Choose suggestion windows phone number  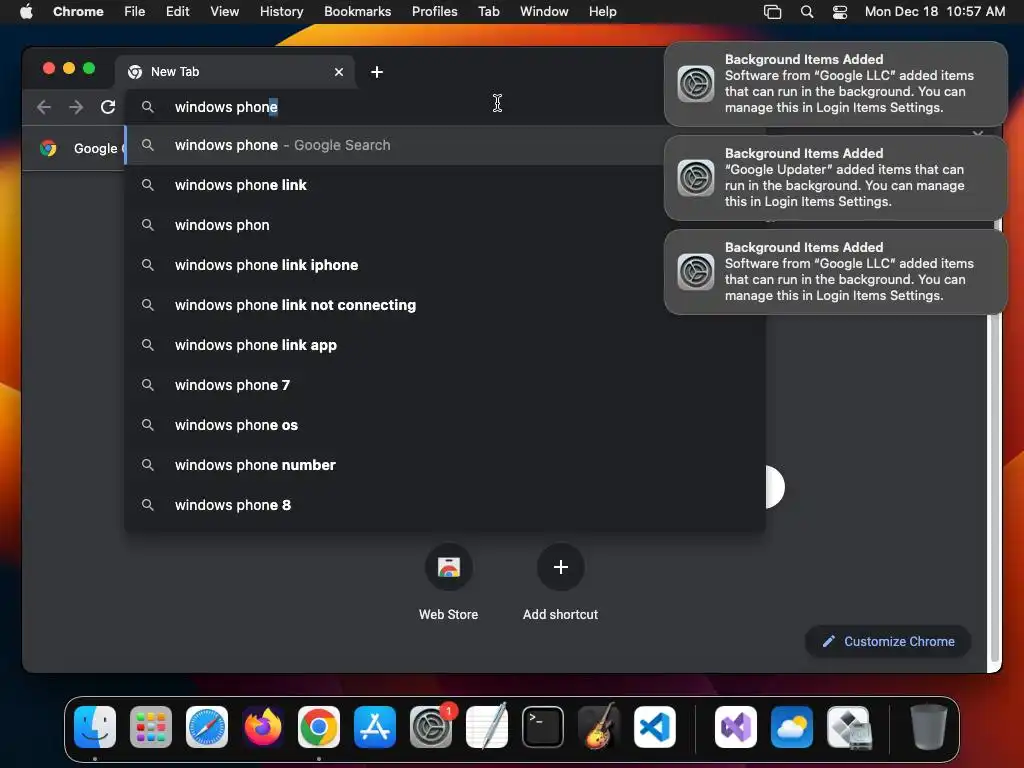point(444,465)
